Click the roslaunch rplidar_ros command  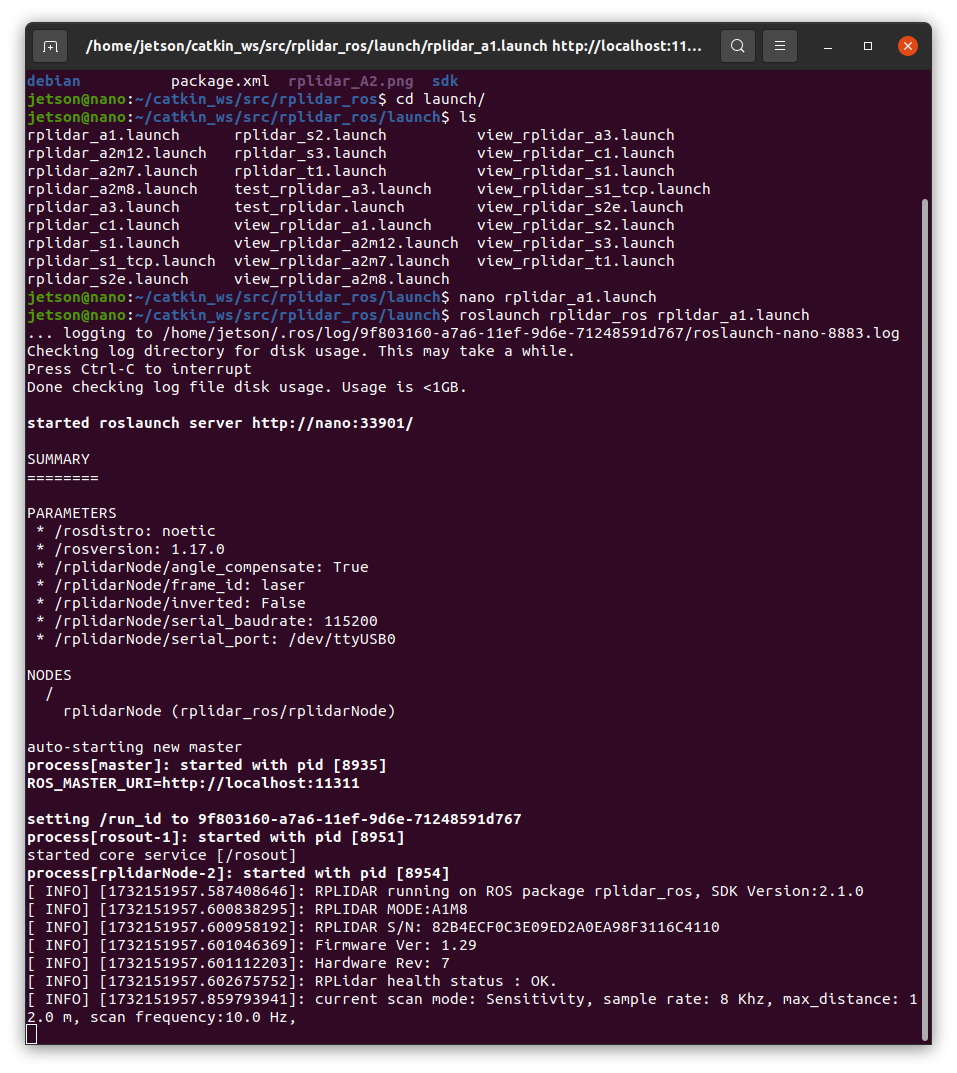click(x=634, y=315)
